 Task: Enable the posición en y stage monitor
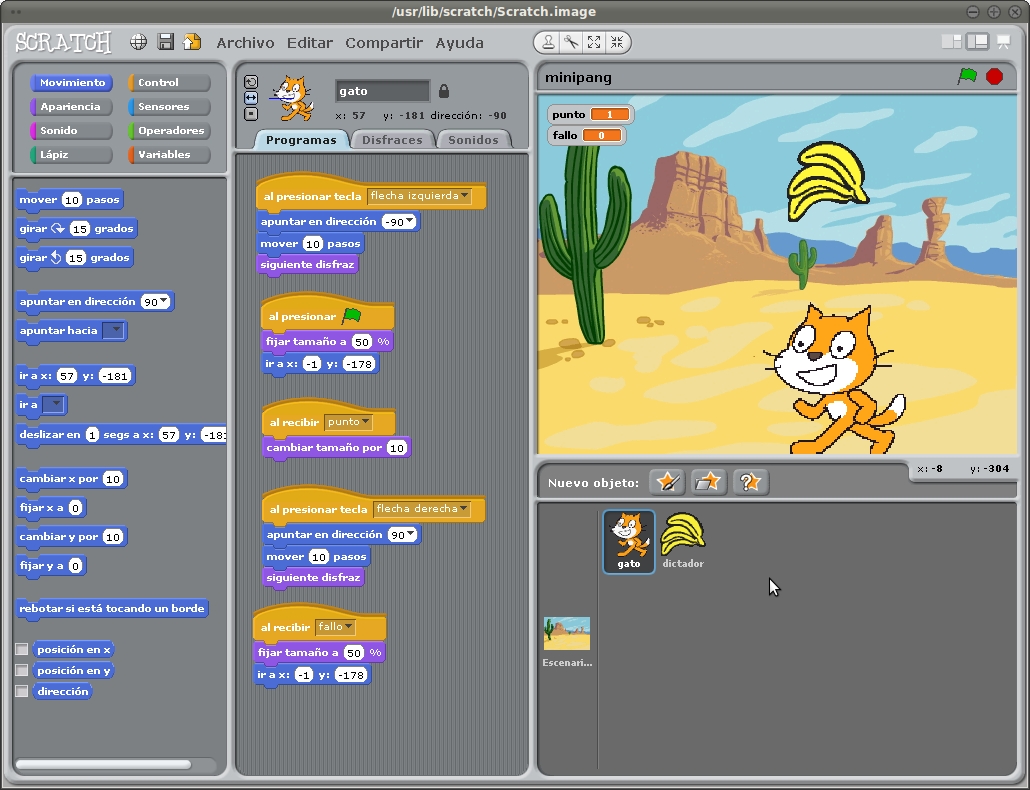[x=22, y=670]
